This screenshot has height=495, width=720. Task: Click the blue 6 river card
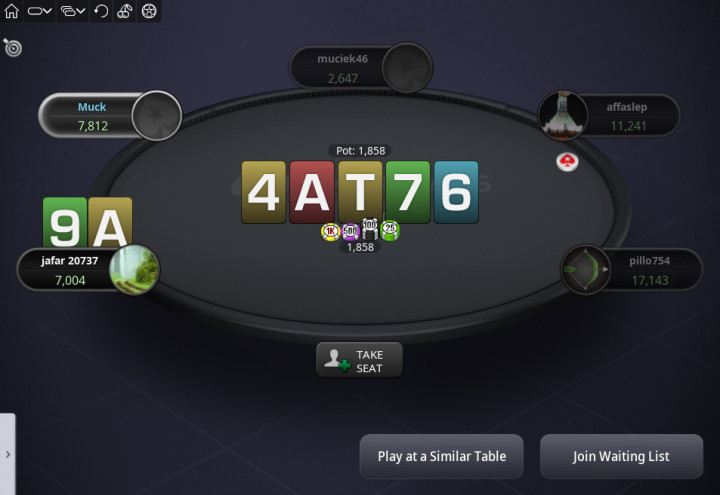tap(456, 192)
